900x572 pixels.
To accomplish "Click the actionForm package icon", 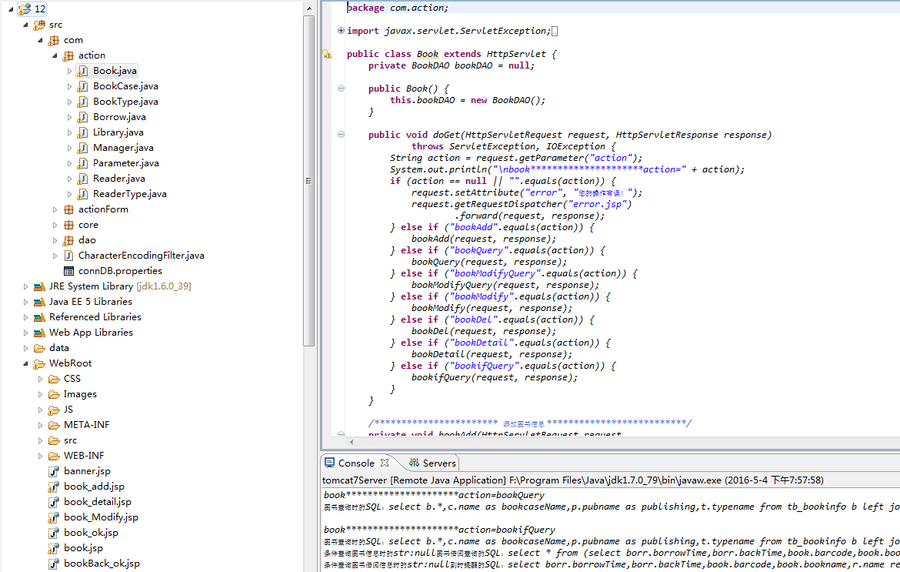I will (x=68, y=210).
